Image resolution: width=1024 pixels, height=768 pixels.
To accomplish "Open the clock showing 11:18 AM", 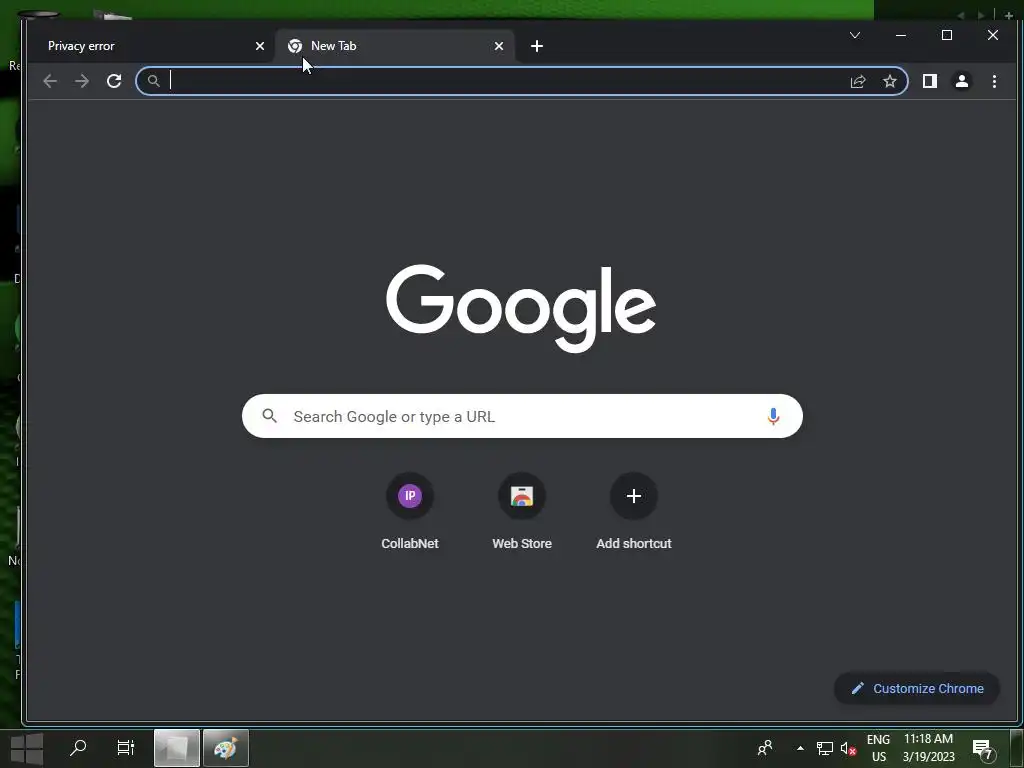I will pyautogui.click(x=929, y=748).
